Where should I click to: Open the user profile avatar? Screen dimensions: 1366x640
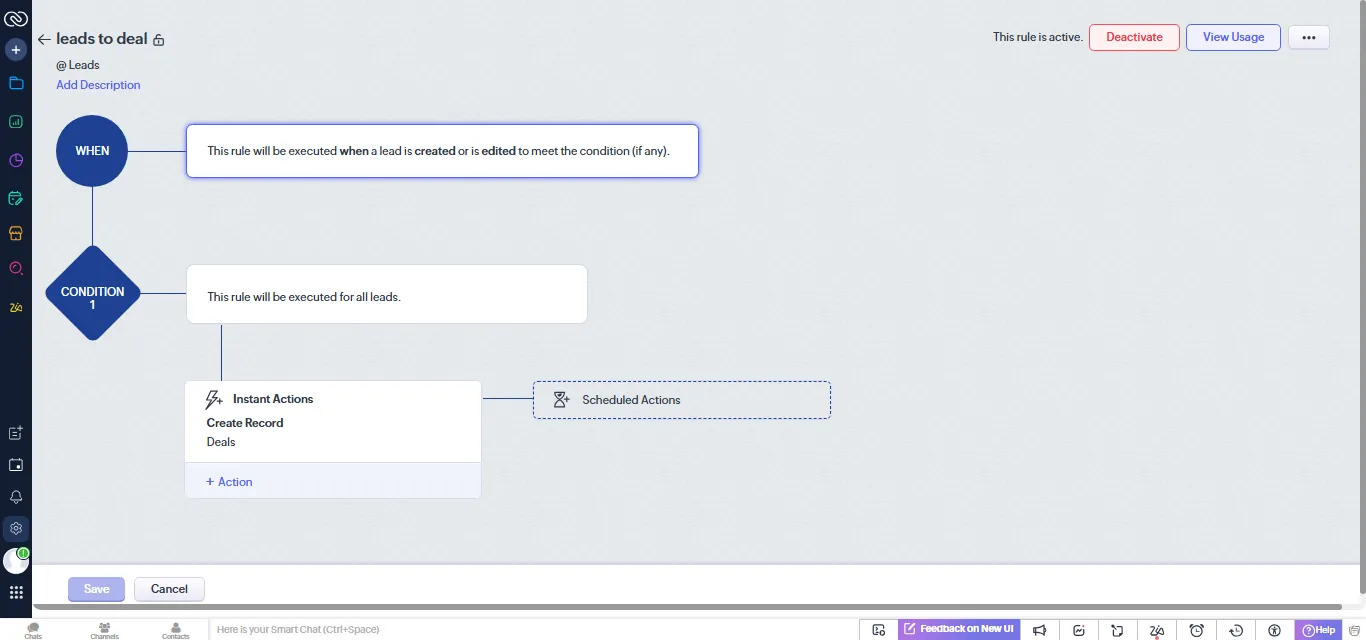click(16, 560)
